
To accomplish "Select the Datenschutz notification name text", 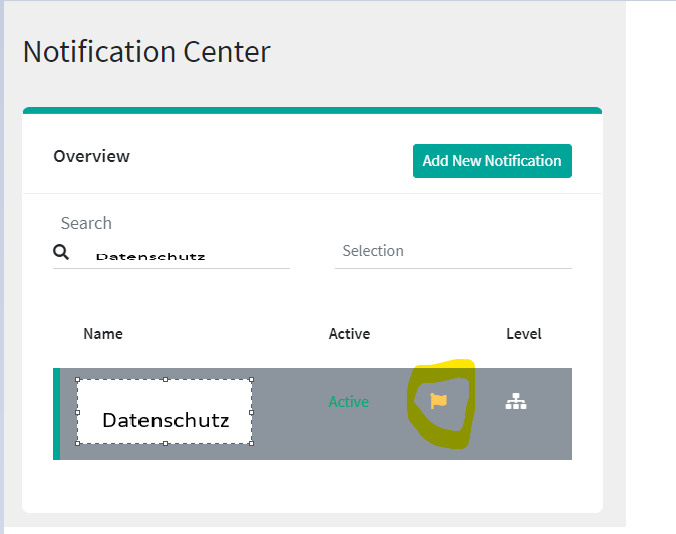I will coord(165,420).
